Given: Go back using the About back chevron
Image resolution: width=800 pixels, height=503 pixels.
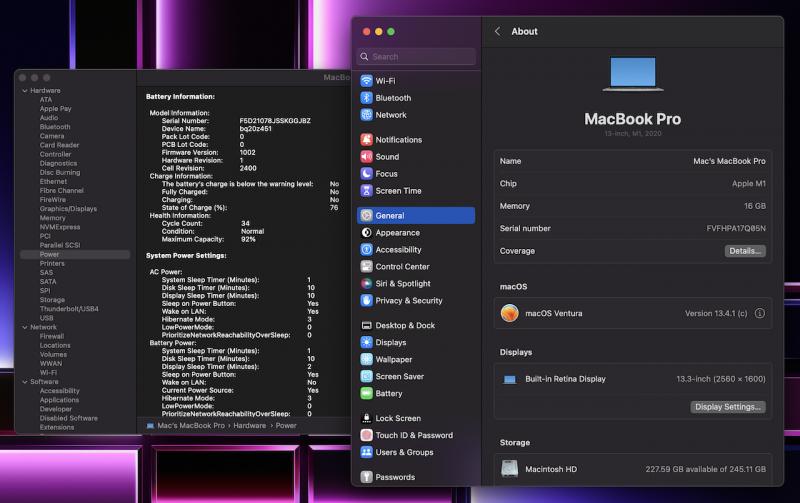Looking at the screenshot, I should (x=497, y=31).
